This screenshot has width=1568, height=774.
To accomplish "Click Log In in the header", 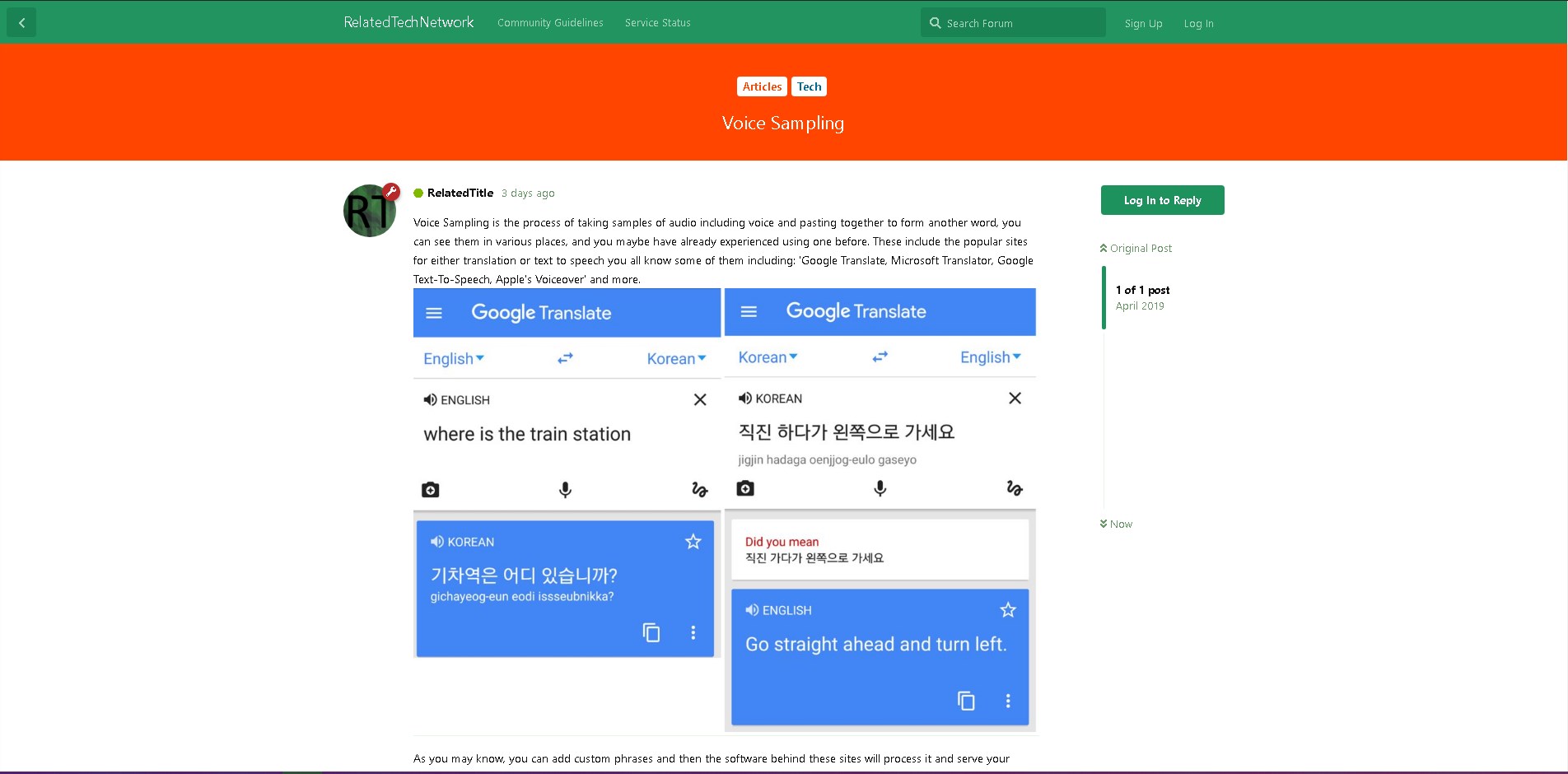I will 1199,24.
